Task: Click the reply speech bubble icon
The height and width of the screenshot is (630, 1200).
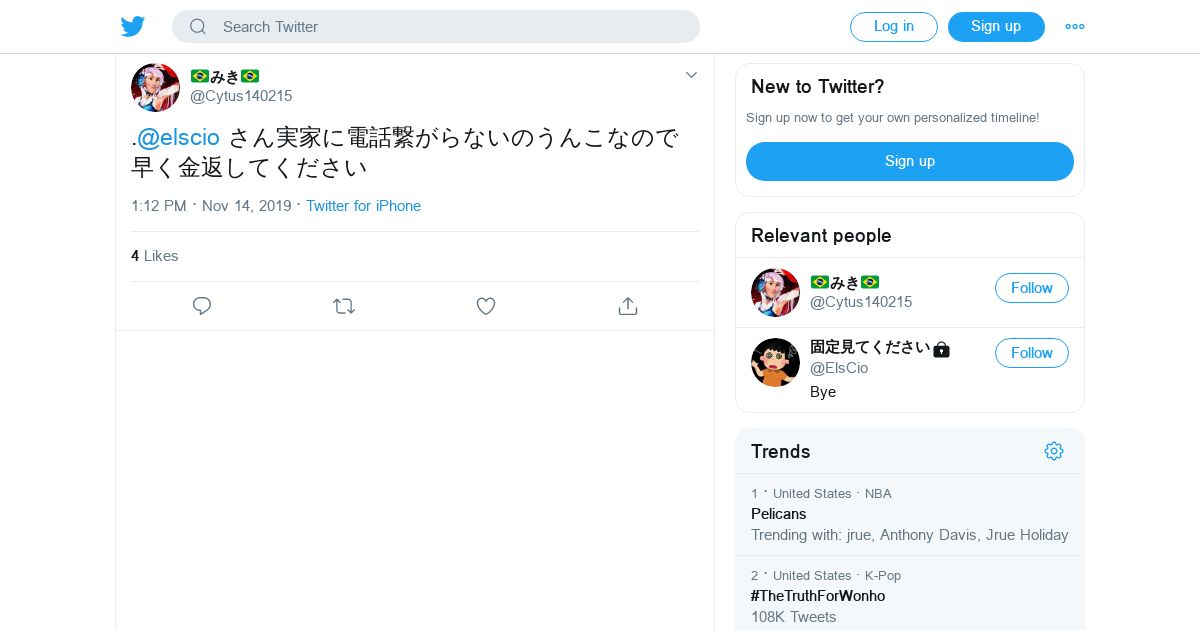Action: (x=202, y=306)
